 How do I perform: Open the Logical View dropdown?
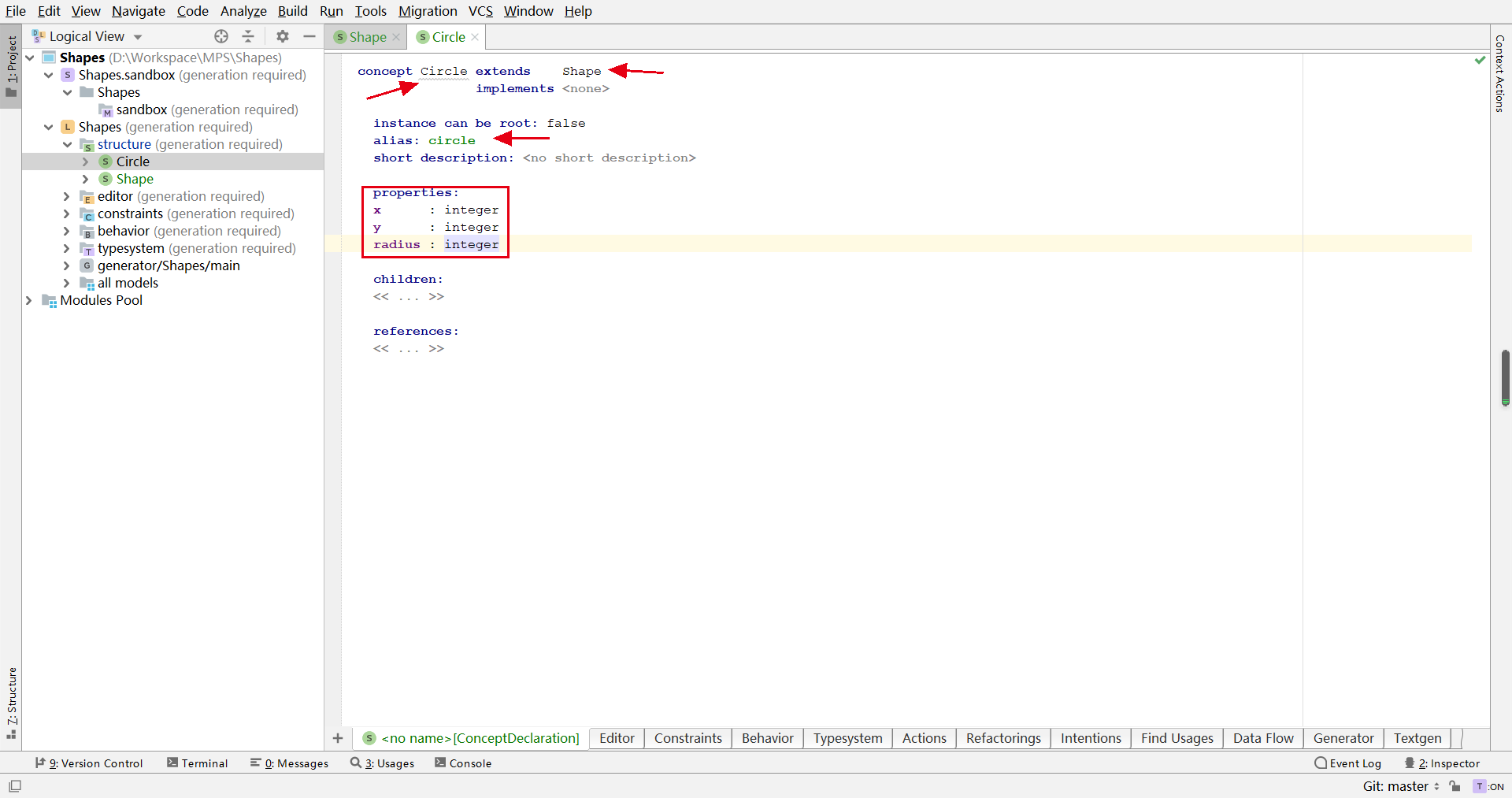coord(87,36)
